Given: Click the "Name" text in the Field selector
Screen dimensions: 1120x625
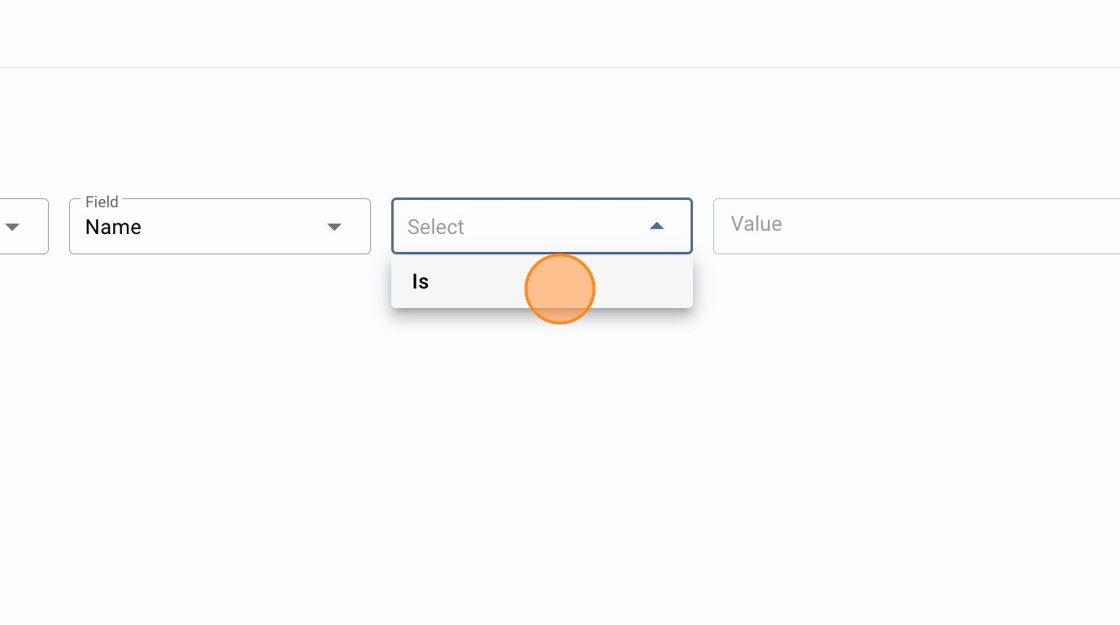Looking at the screenshot, I should [x=113, y=227].
